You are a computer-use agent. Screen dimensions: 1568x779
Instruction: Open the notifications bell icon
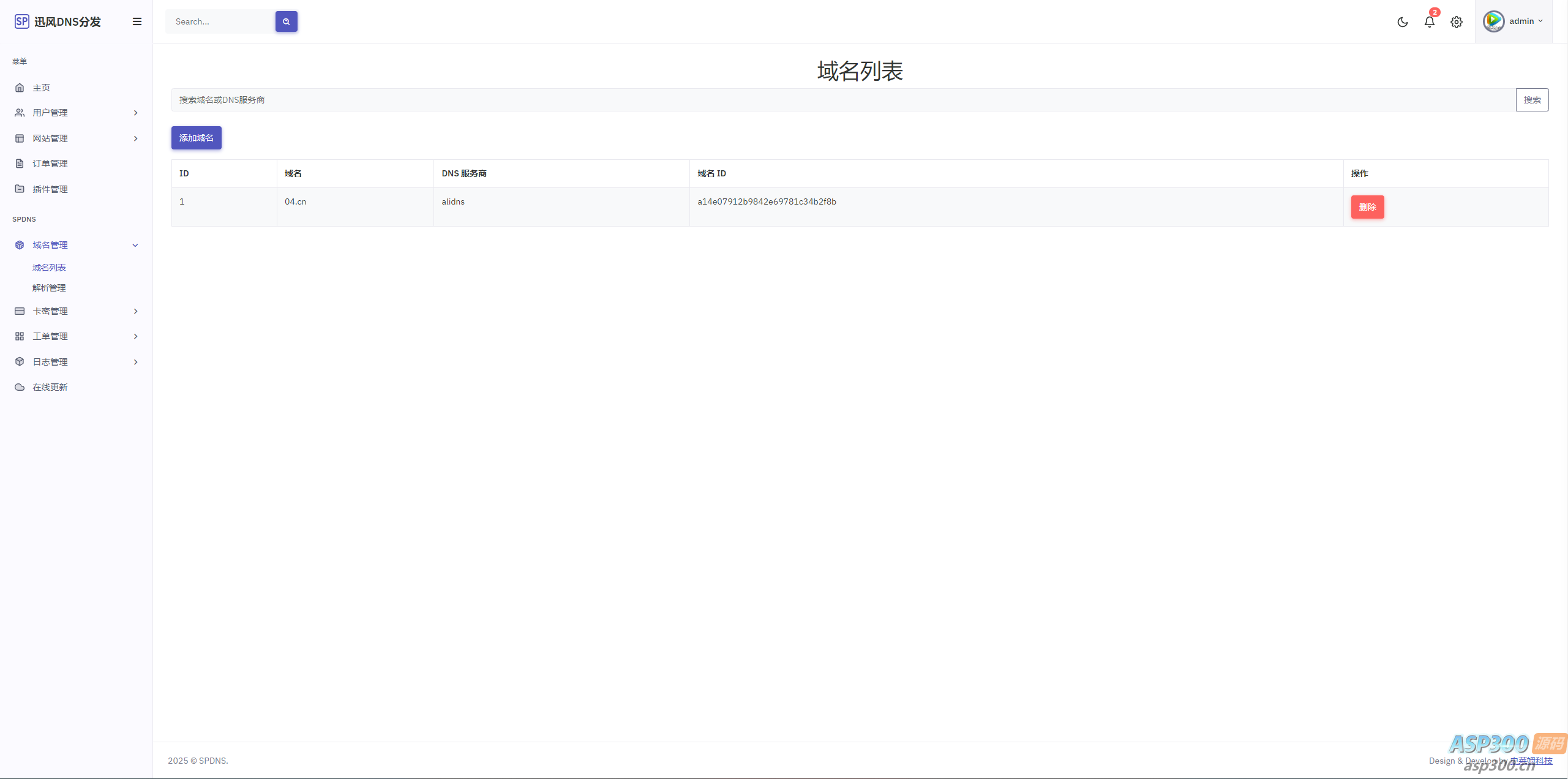(x=1429, y=22)
